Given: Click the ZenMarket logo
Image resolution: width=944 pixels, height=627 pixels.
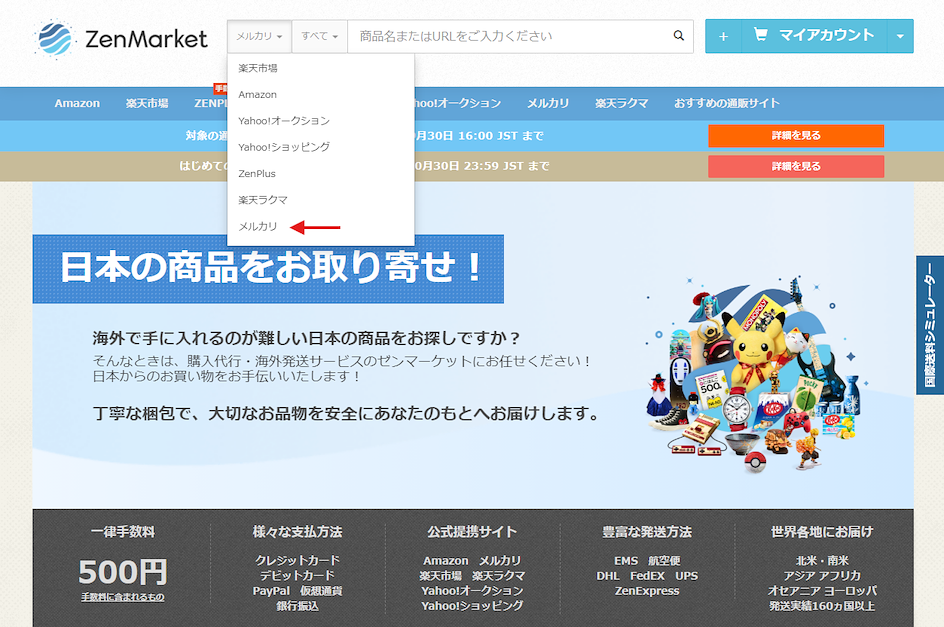Looking at the screenshot, I should (x=121, y=39).
